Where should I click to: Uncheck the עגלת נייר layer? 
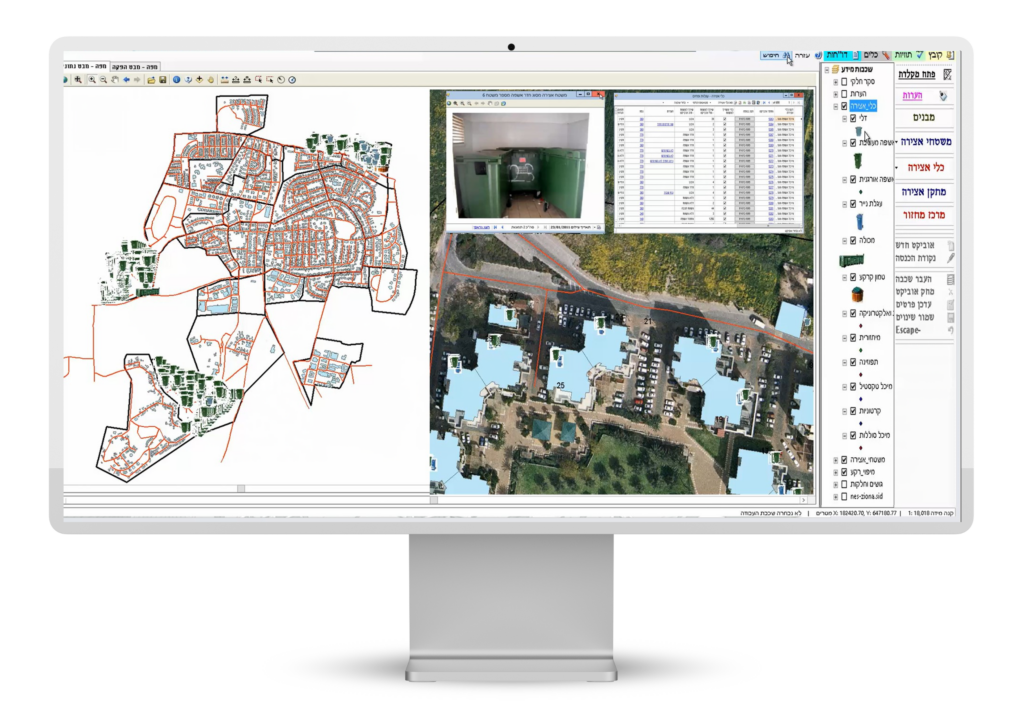852,201
